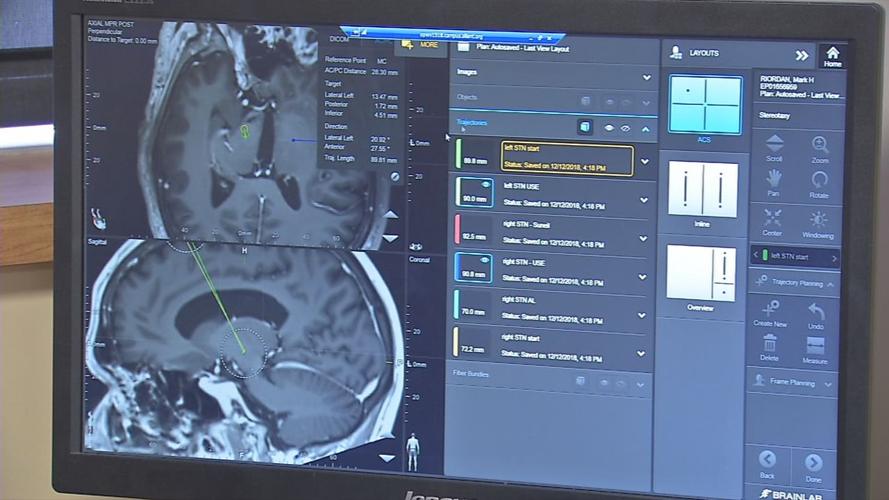This screenshot has width=889, height=500.
Task: Toggle visibility of left STN start thumbnail
Action: pos(476,154)
